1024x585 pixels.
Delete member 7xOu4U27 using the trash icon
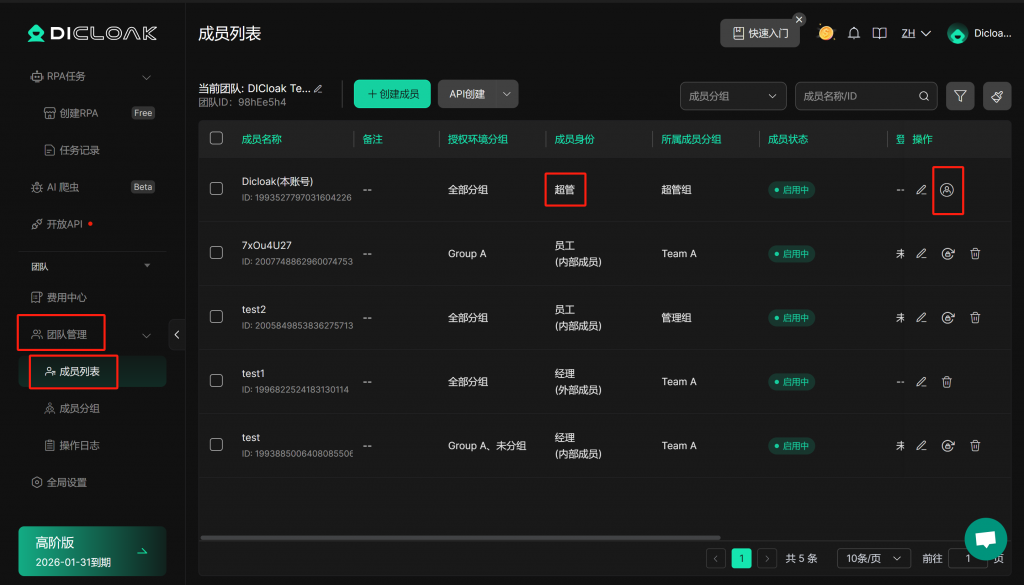click(975, 254)
